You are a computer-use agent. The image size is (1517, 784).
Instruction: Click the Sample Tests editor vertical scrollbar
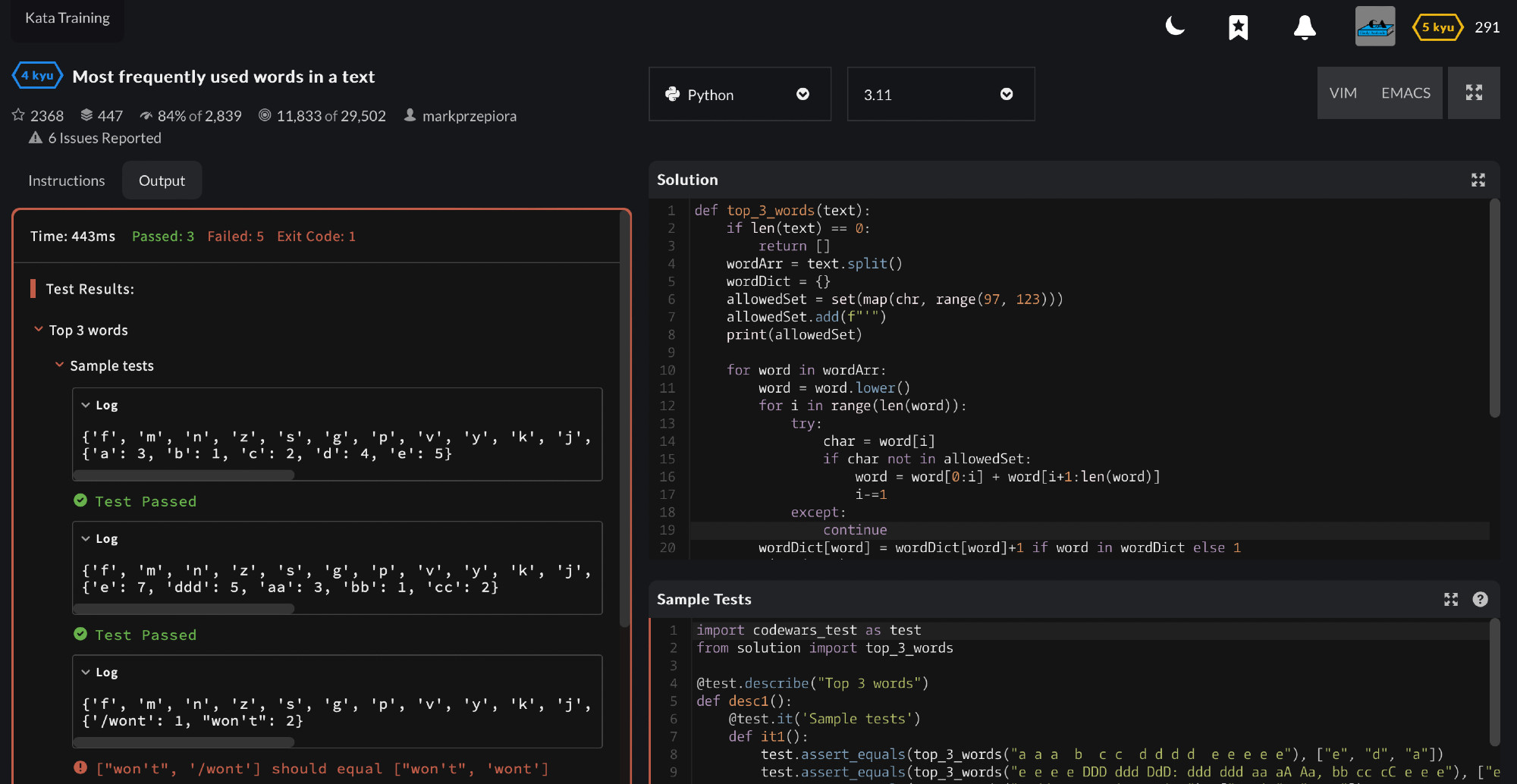point(1494,682)
